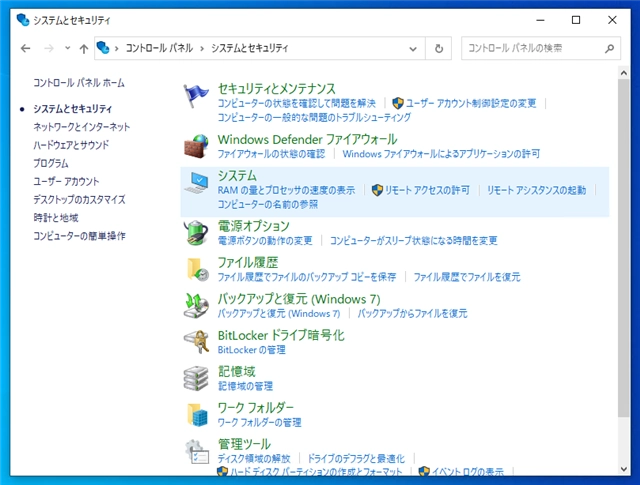
Task: Click ファイル履歴でファイルを復元 link
Action: (467, 277)
